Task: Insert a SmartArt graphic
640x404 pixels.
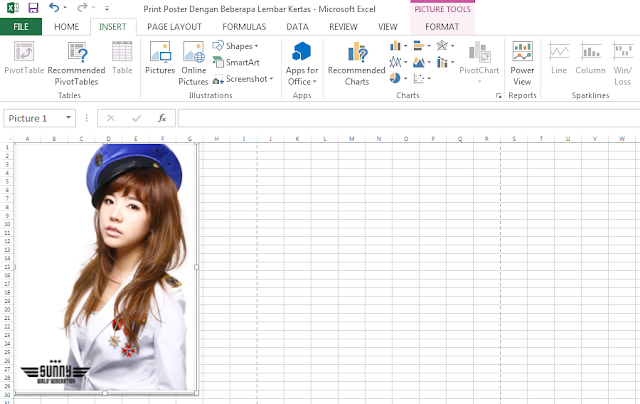Action: pos(236,62)
